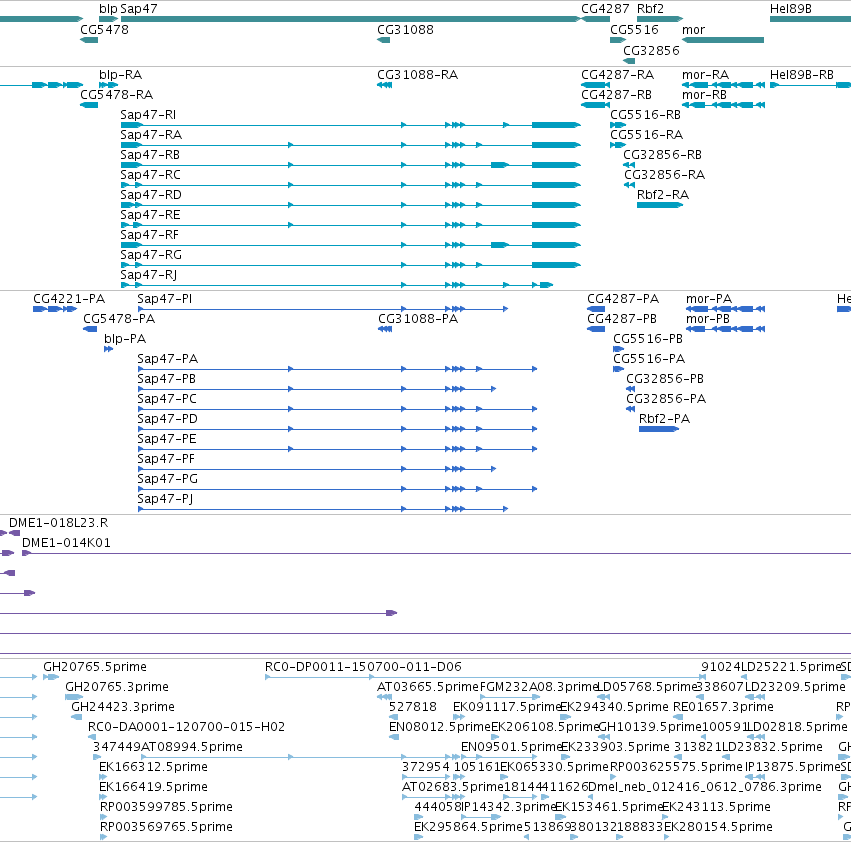Click transcript CG5478-RA
Screen dimensions: 851x842
(x=89, y=105)
